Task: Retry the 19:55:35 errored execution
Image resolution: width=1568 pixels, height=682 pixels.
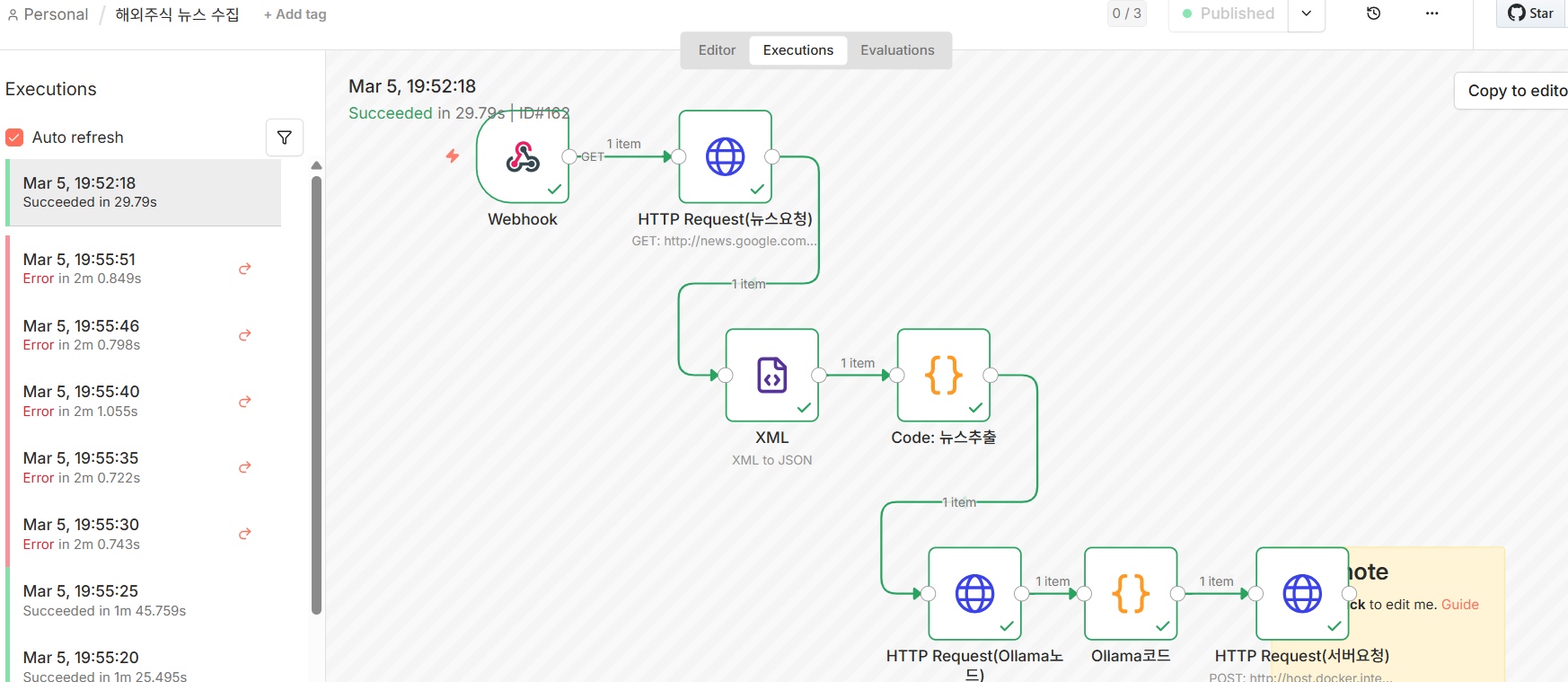Action: pyautogui.click(x=244, y=467)
